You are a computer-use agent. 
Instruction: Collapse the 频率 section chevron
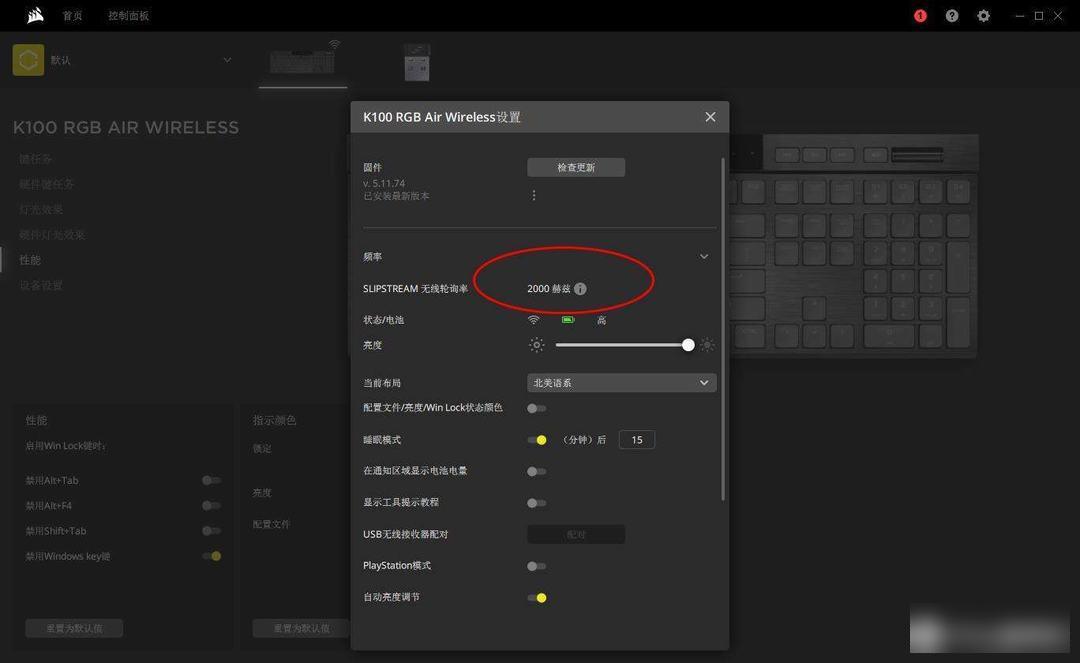[704, 257]
